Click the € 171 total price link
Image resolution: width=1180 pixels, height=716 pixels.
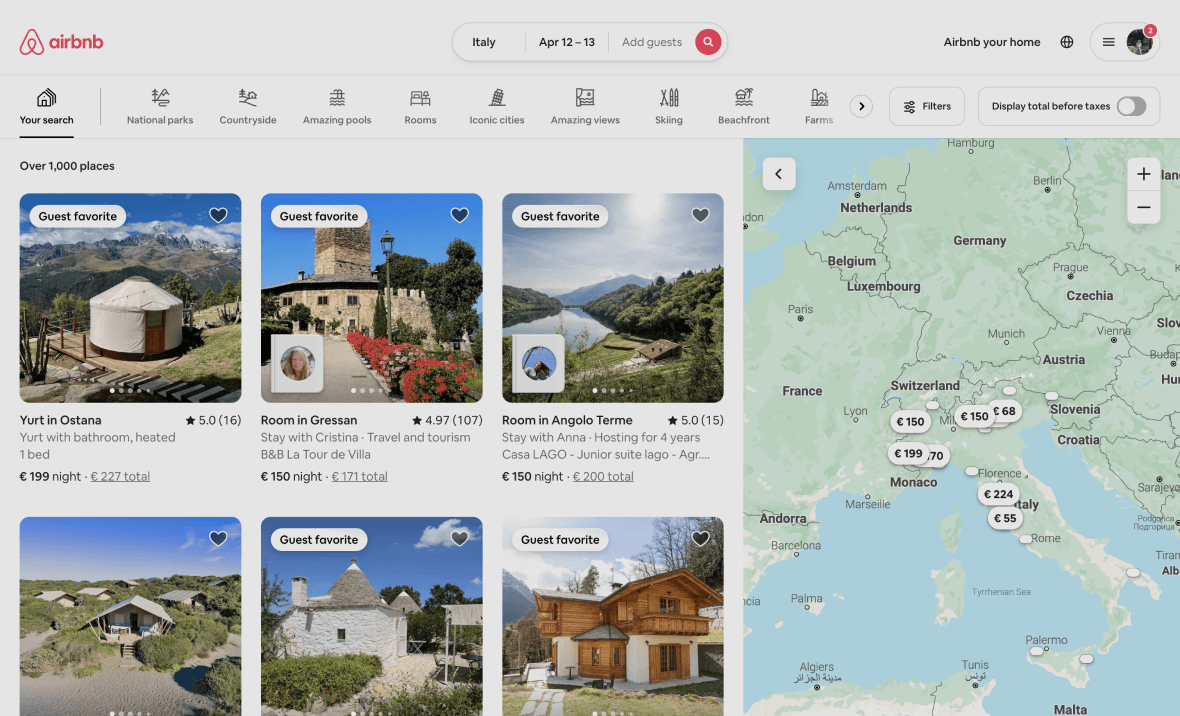click(360, 477)
